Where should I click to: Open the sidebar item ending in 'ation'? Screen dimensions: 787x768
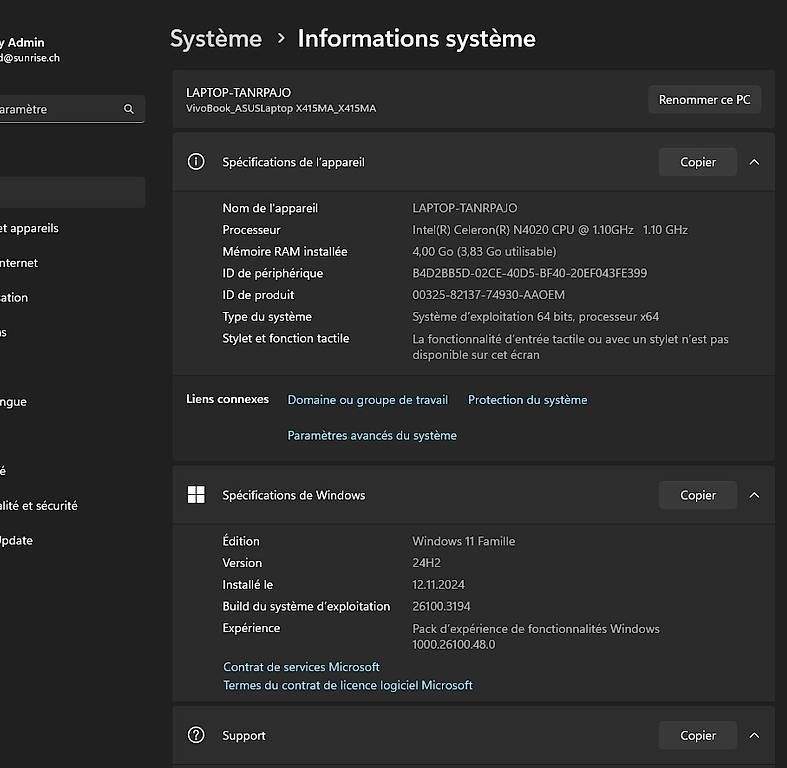tap(14, 298)
